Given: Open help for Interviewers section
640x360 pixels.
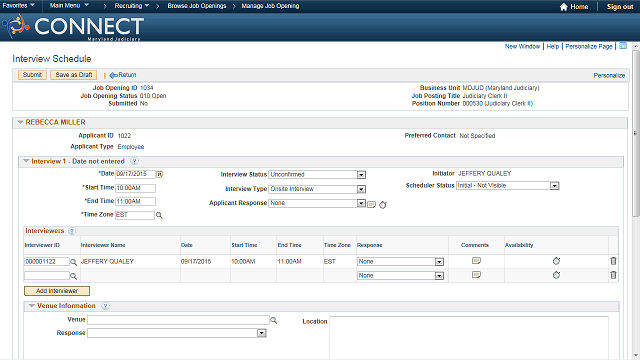Looking at the screenshot, I should [x=72, y=231].
